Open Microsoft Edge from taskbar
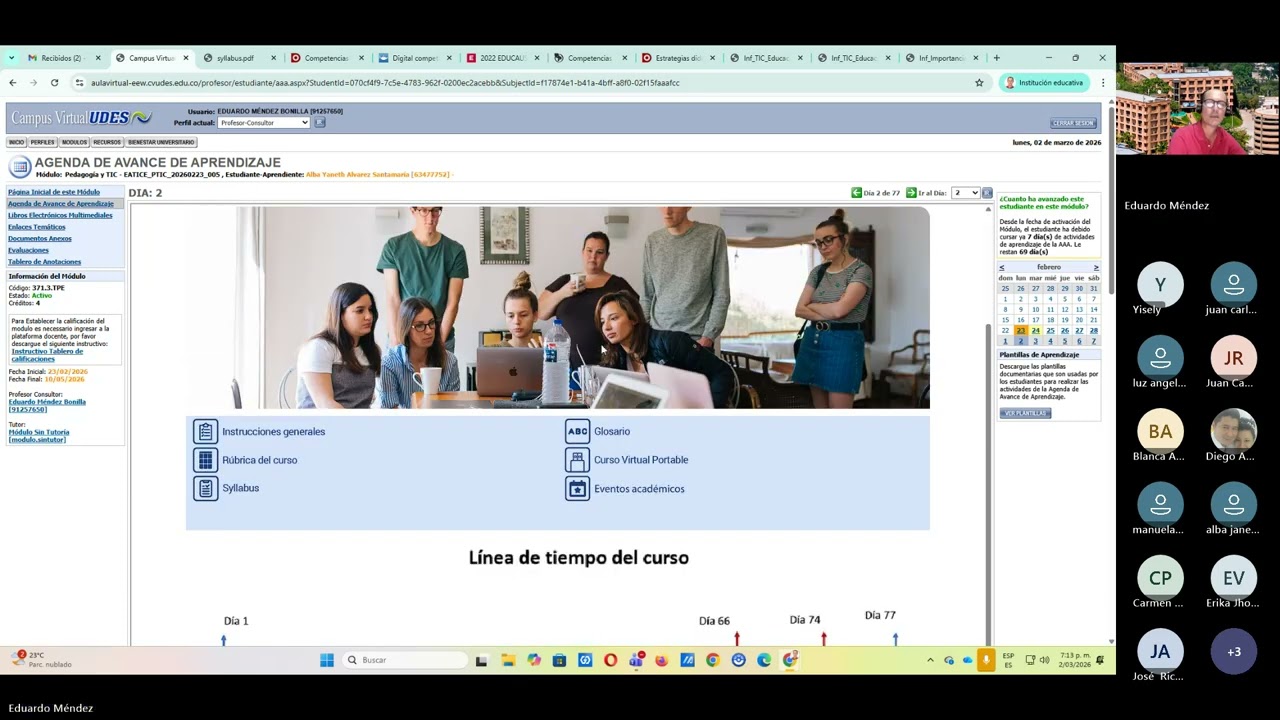Image resolution: width=1280 pixels, height=720 pixels. click(x=764, y=660)
